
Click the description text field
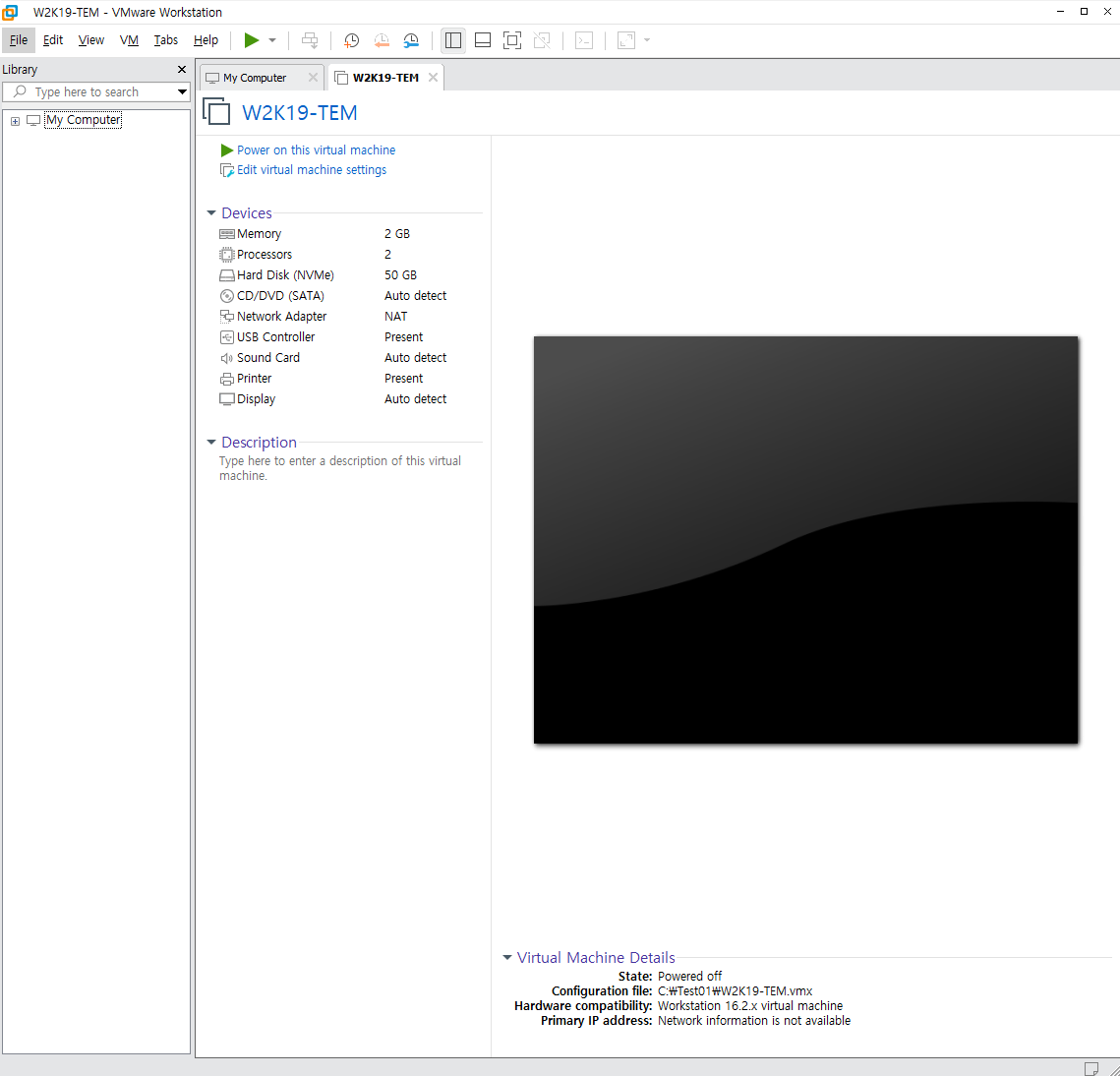(340, 468)
